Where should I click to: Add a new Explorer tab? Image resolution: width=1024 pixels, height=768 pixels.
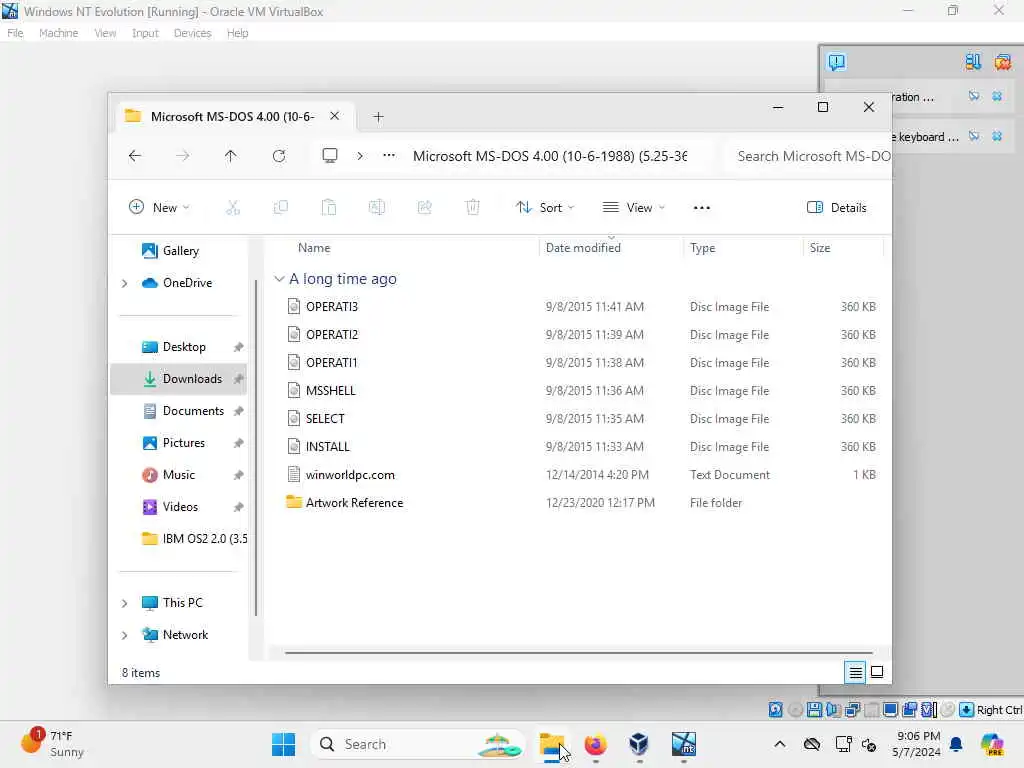[378, 116]
